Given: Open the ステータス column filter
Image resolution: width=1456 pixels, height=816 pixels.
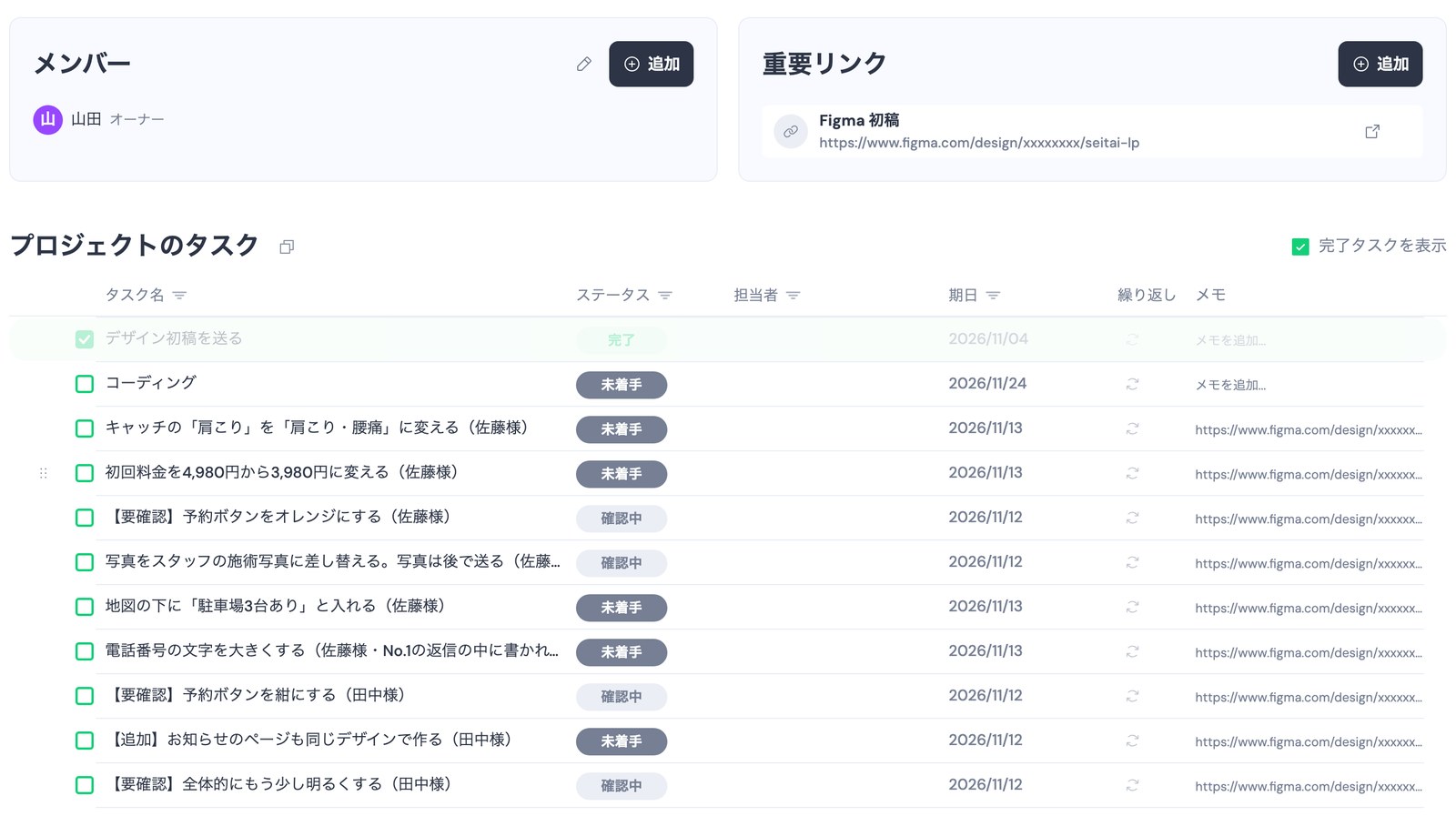Looking at the screenshot, I should tap(665, 296).
